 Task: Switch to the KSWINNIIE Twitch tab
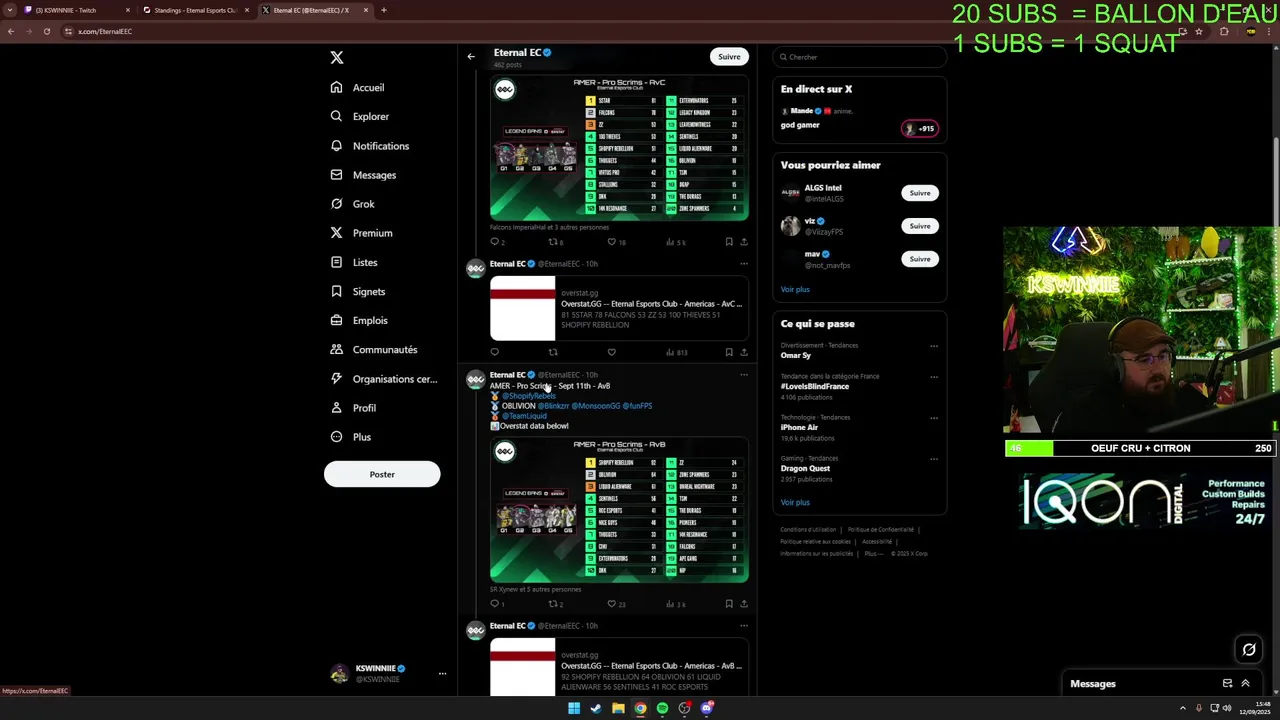(75, 10)
